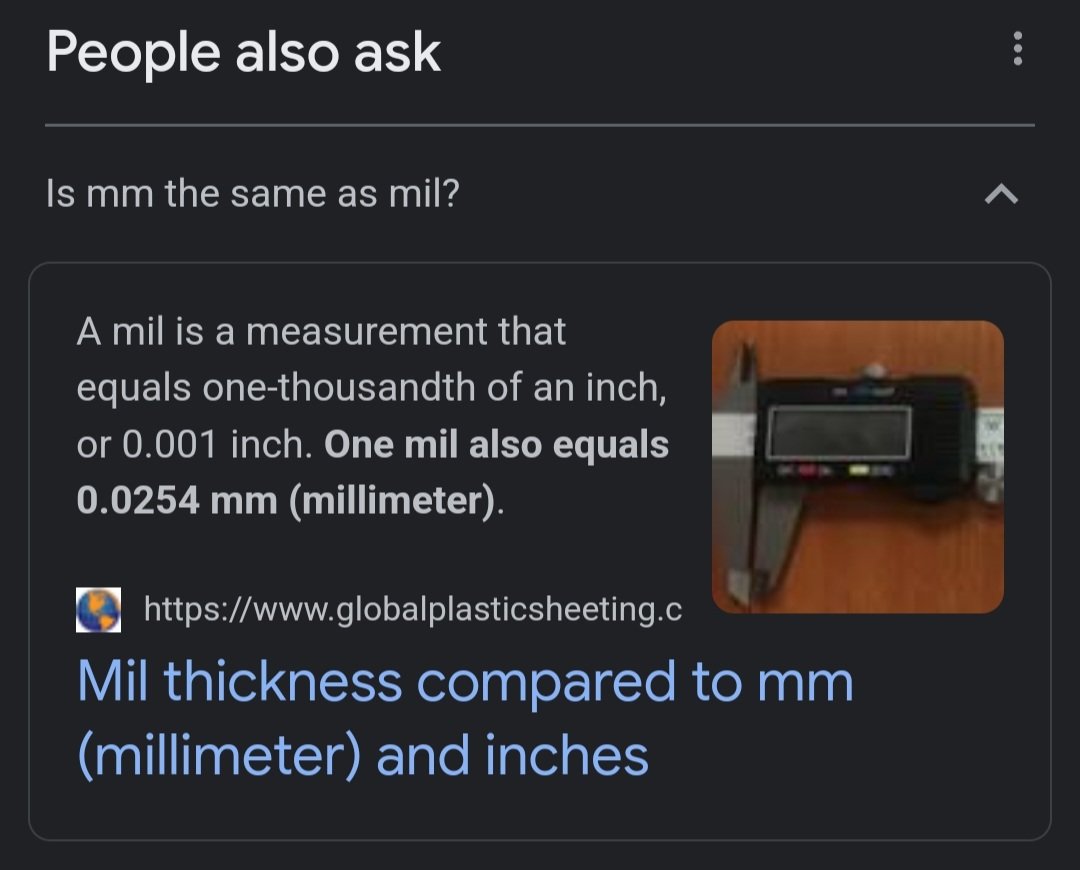Tap the horizontal divider under People also ask
This screenshot has width=1080, height=870.
pyautogui.click(x=540, y=125)
